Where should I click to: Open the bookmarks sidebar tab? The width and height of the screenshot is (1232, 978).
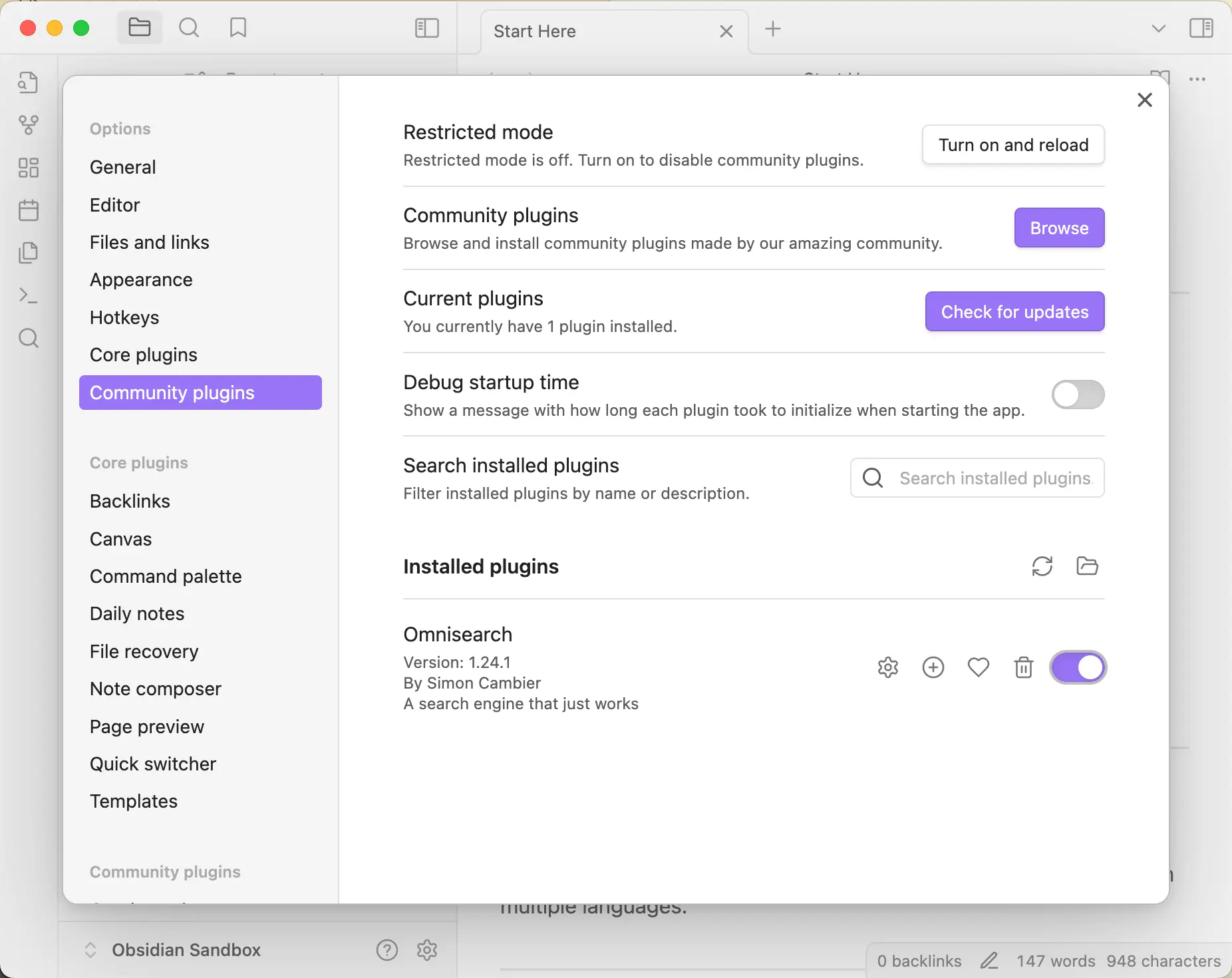point(237,28)
